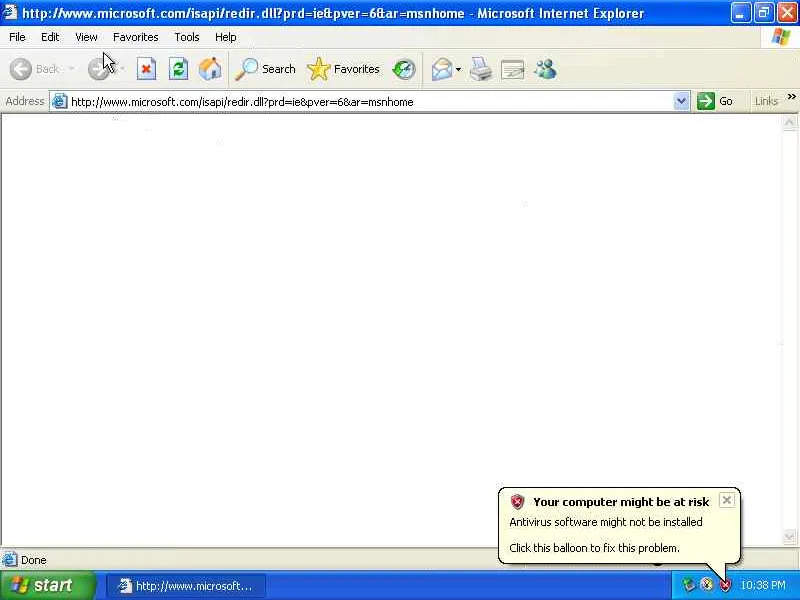Click the green Go button

pos(715,101)
